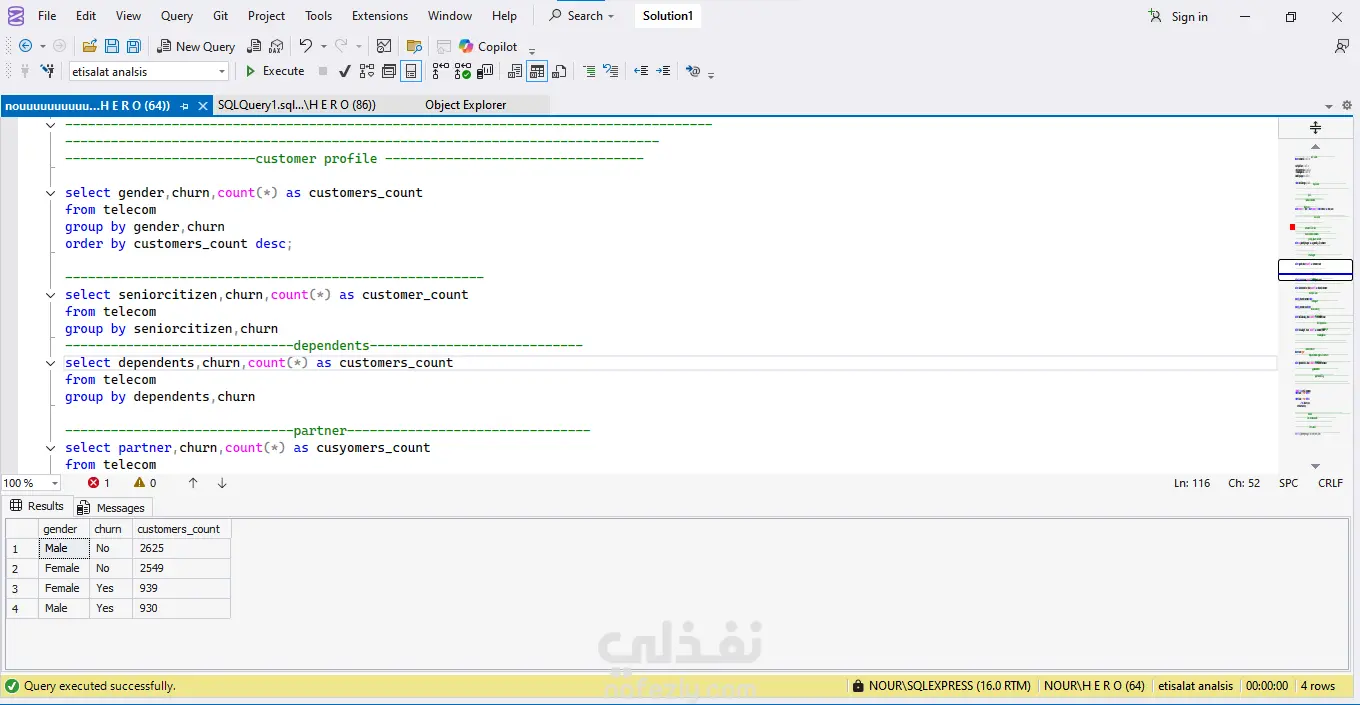
Task: Close the active H E R O (64) tab
Action: click(x=201, y=105)
